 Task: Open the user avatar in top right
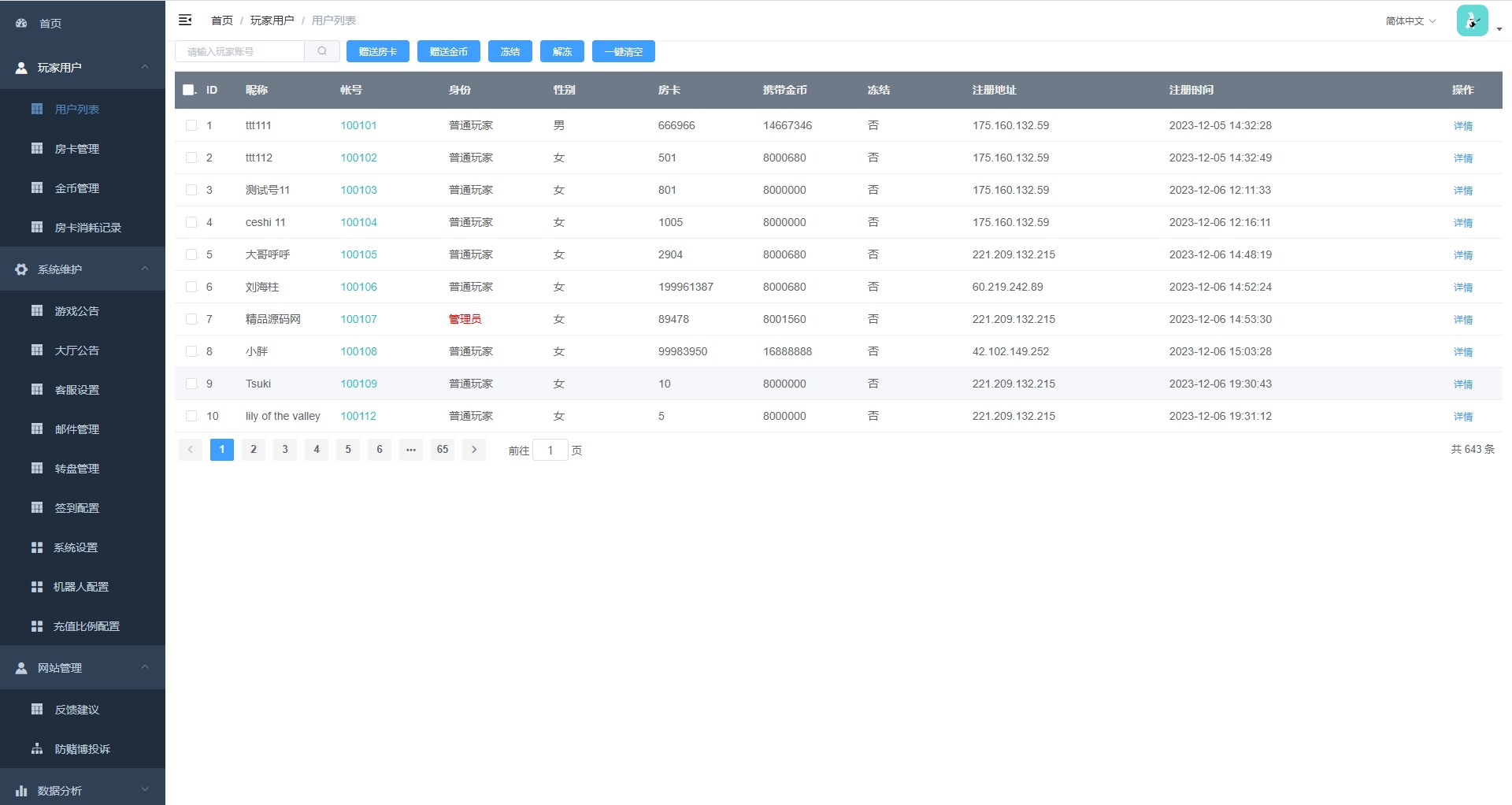[1472, 21]
